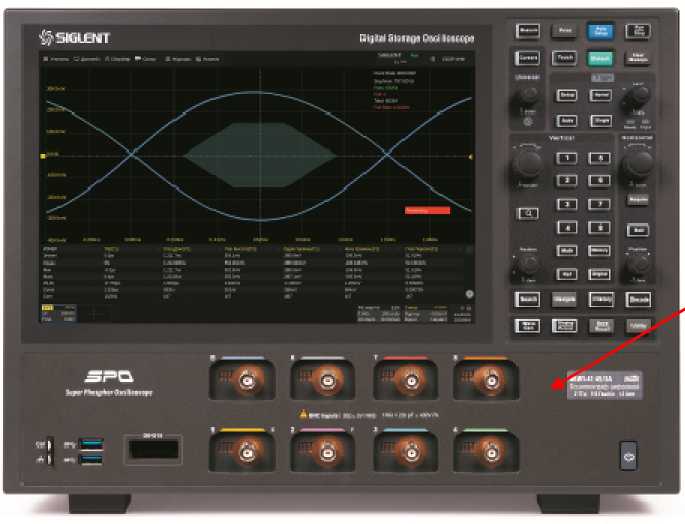The image size is (685, 524).
Task: Tap the red mask-fail label on waveform
Action: (427, 211)
